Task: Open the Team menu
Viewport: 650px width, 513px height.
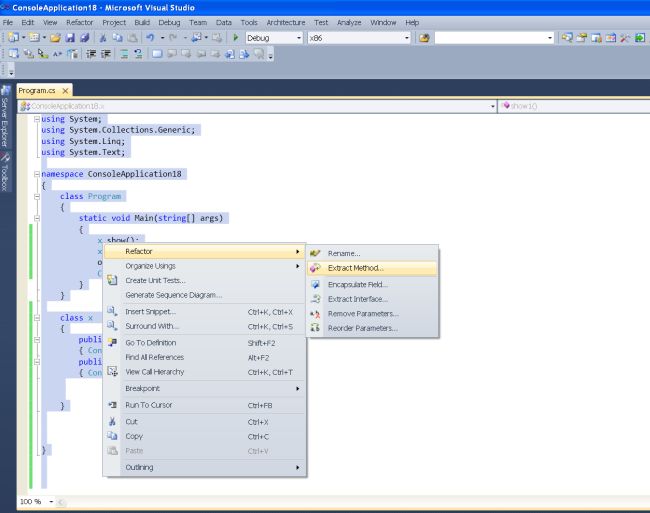Action: pyautogui.click(x=198, y=22)
